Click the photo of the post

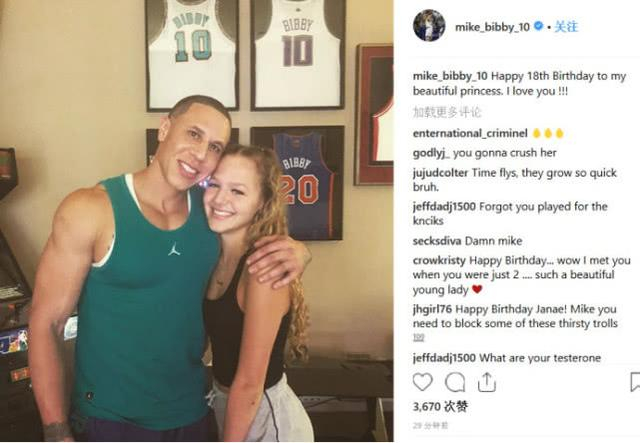coord(196,221)
